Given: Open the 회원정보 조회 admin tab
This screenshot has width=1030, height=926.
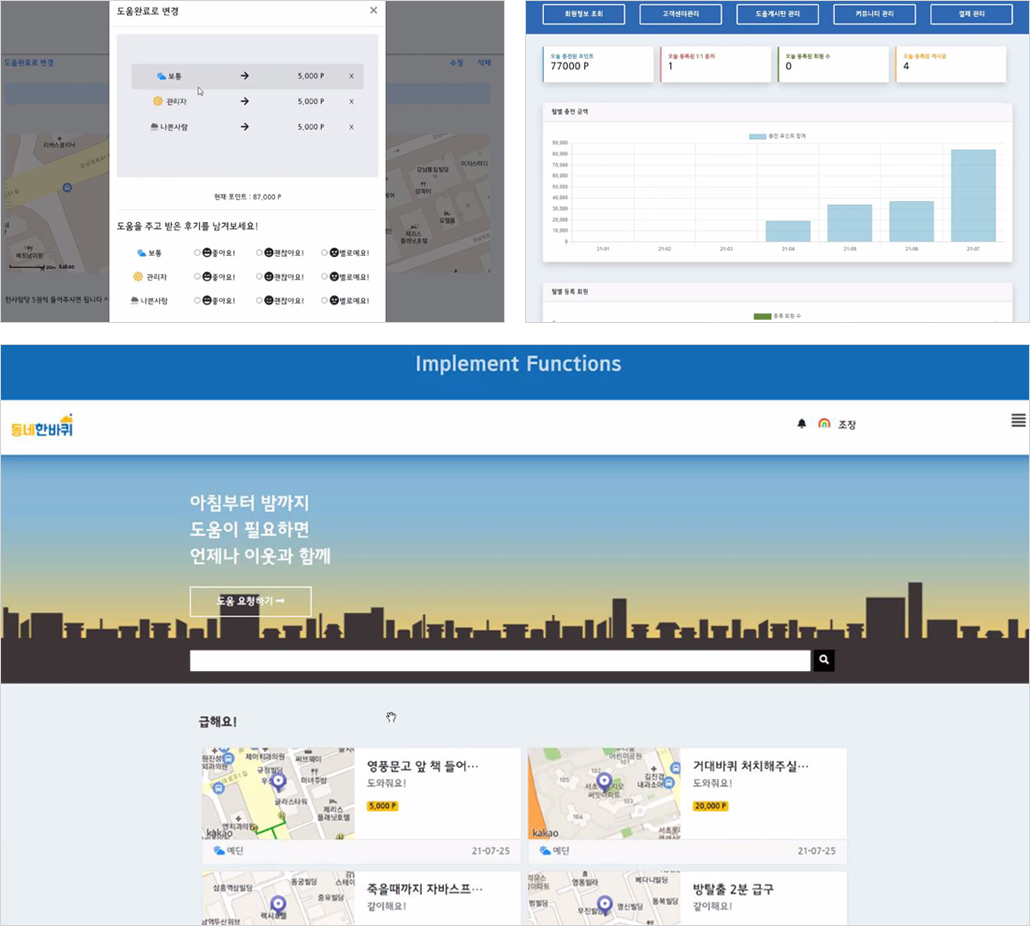Looking at the screenshot, I should 583,14.
